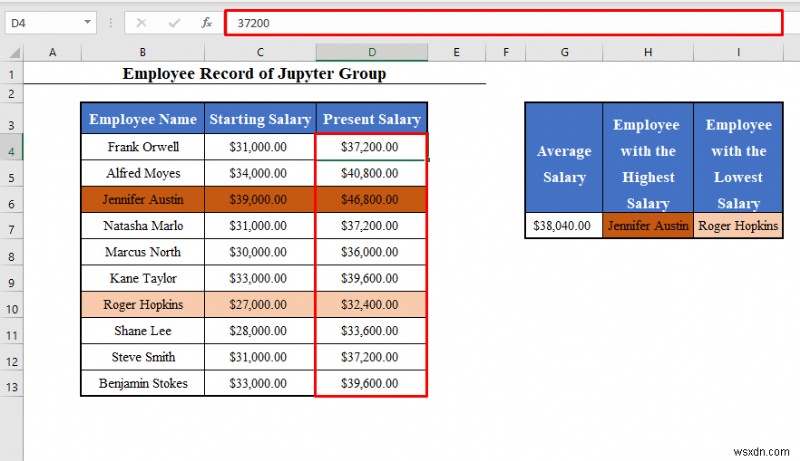800x461 pixels.
Task: Select 'Jennifer Austin' in the employee table
Action: pyautogui.click(x=143, y=199)
